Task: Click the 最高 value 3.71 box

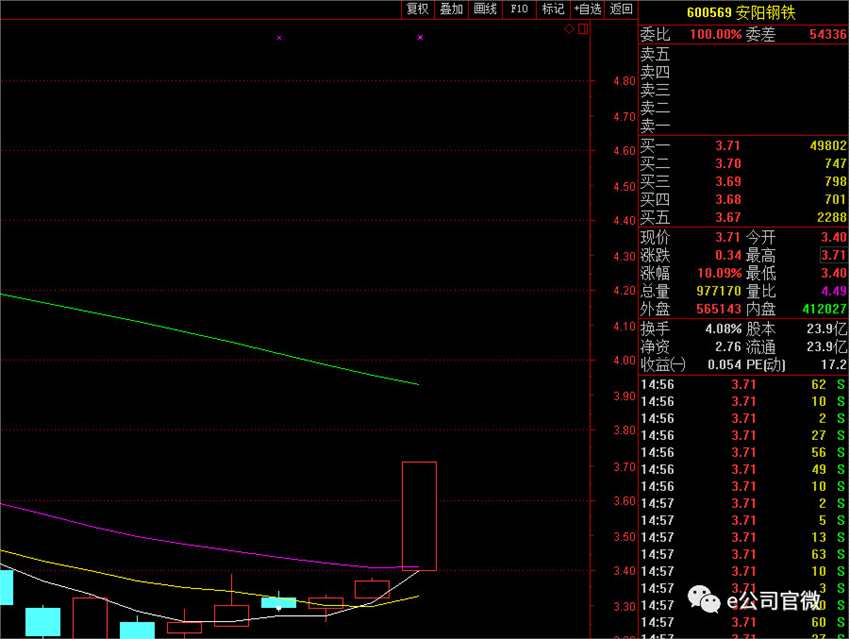Action: point(833,255)
